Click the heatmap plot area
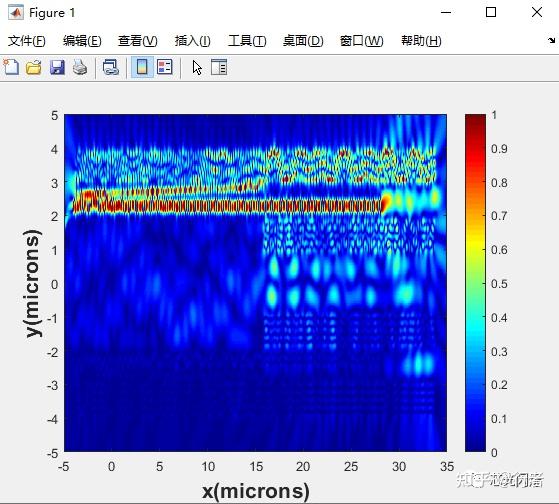 point(255,283)
